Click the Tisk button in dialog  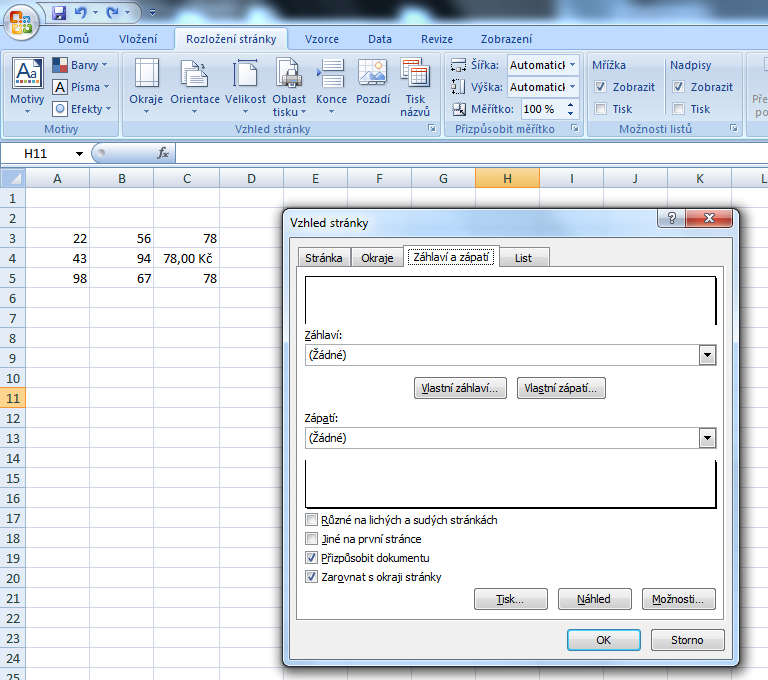510,599
